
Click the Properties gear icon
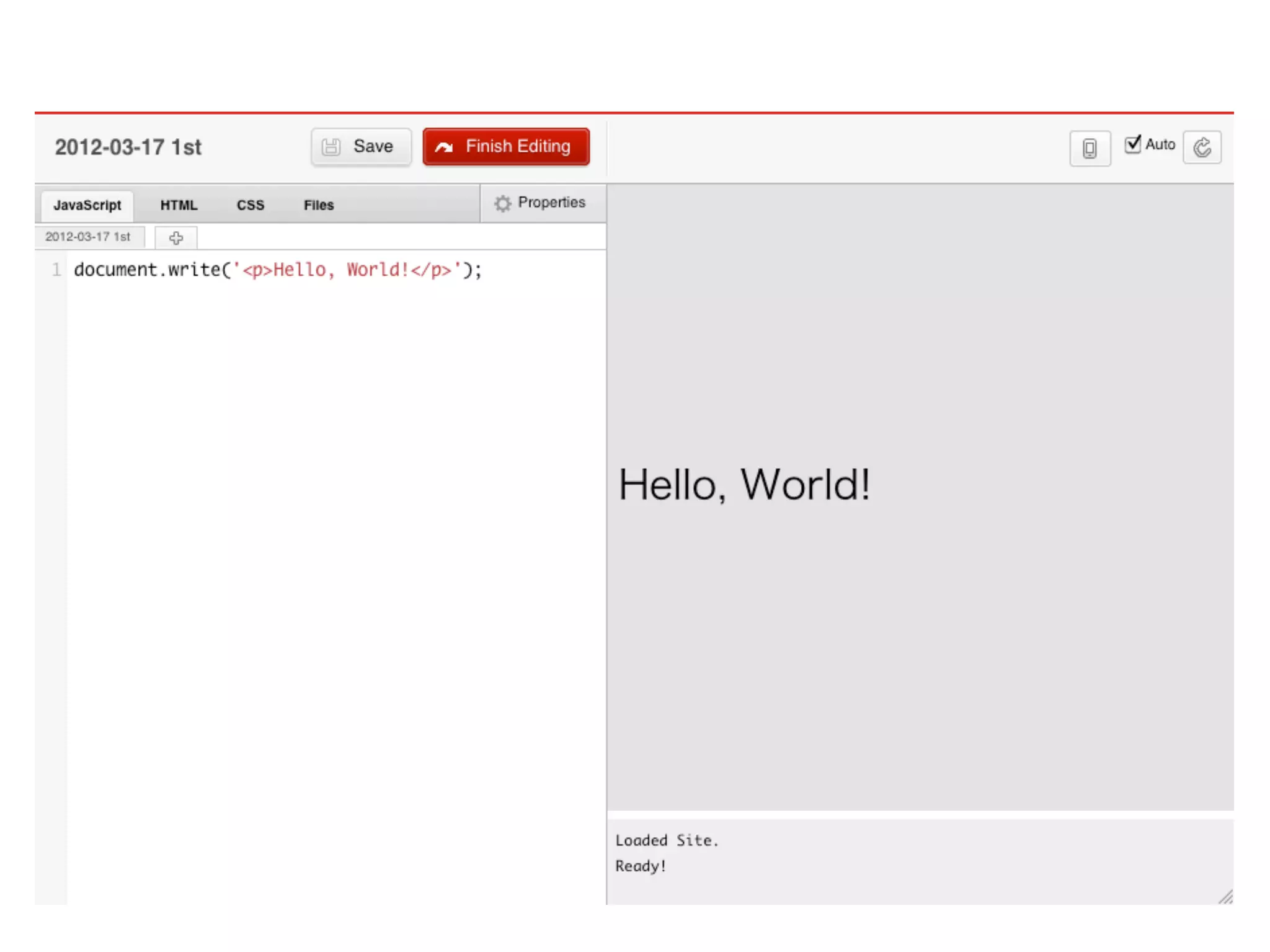click(x=502, y=203)
